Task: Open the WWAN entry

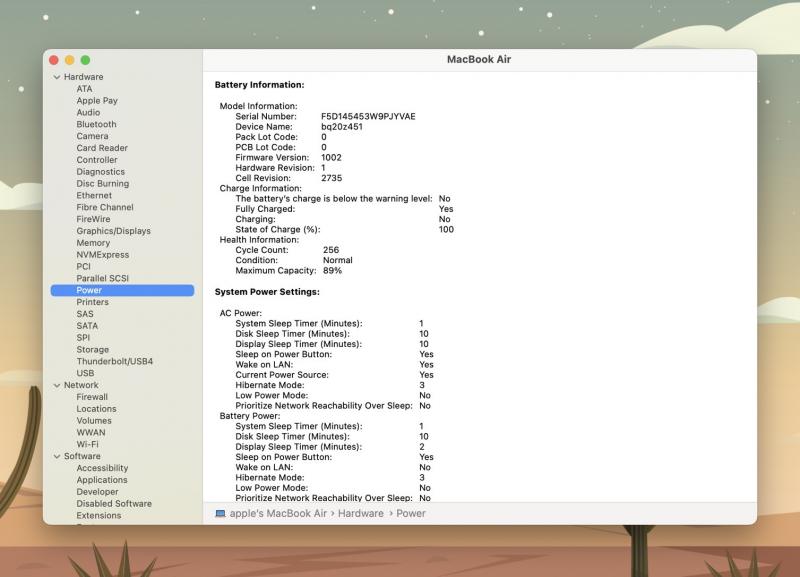Action: point(91,432)
